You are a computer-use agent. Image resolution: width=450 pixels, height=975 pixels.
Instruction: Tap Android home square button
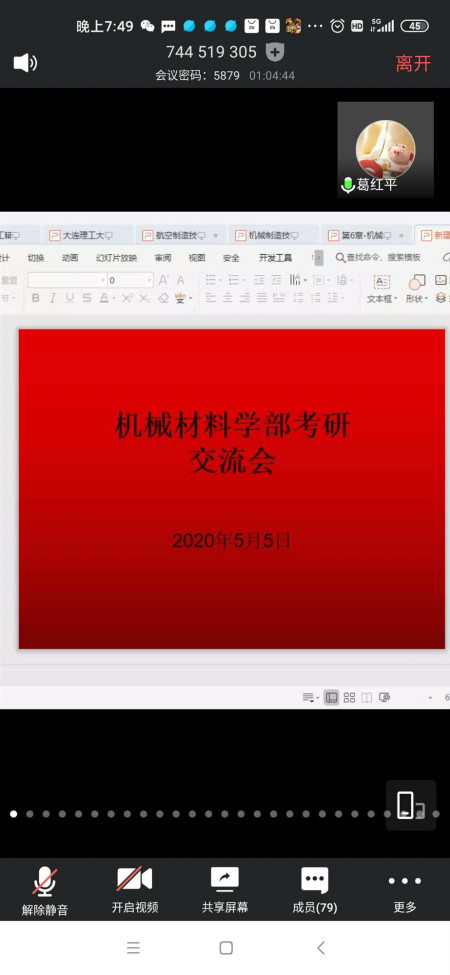[x=226, y=948]
